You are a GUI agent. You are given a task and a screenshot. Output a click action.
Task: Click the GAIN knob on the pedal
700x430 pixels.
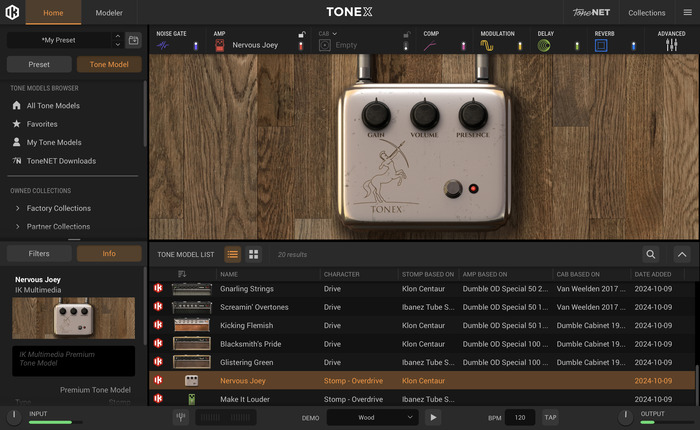tap(379, 113)
